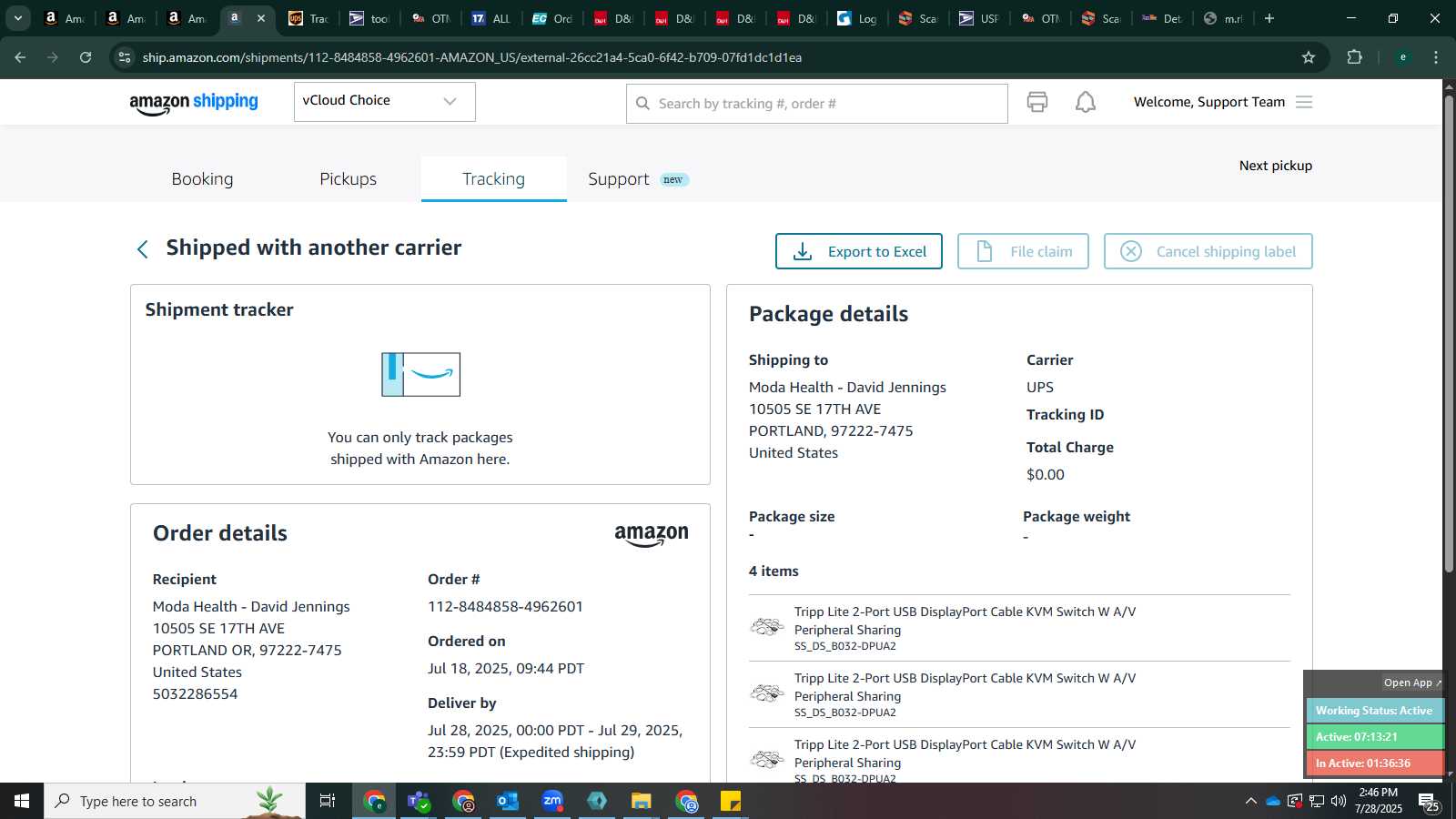Click the amazon shipping logo
This screenshot has height=819, width=1456.
pyautogui.click(x=194, y=103)
